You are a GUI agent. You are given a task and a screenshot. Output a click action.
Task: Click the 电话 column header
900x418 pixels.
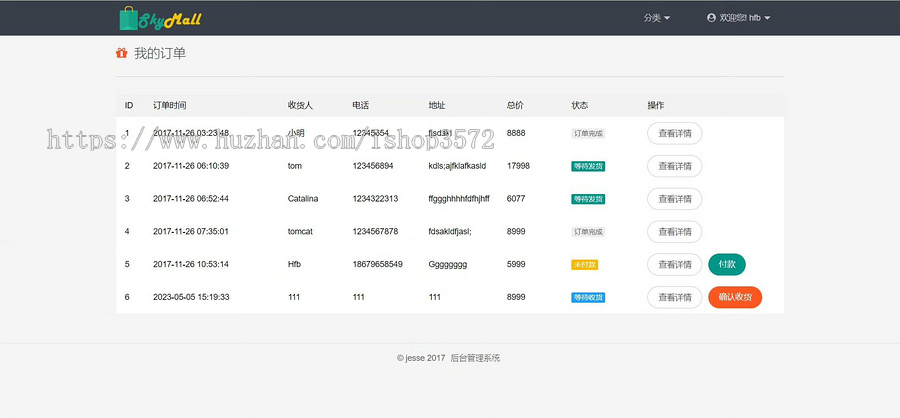(x=360, y=106)
